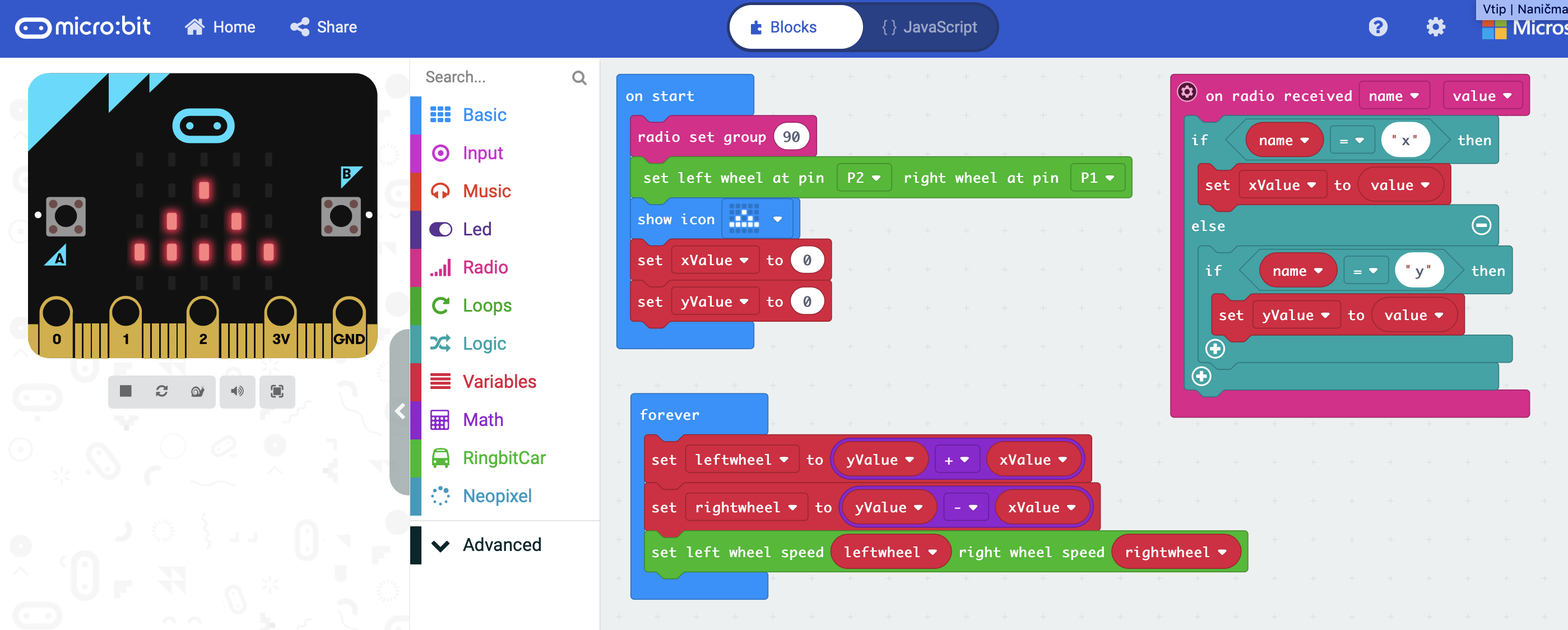
Task: Click the Share project button
Action: tap(324, 27)
